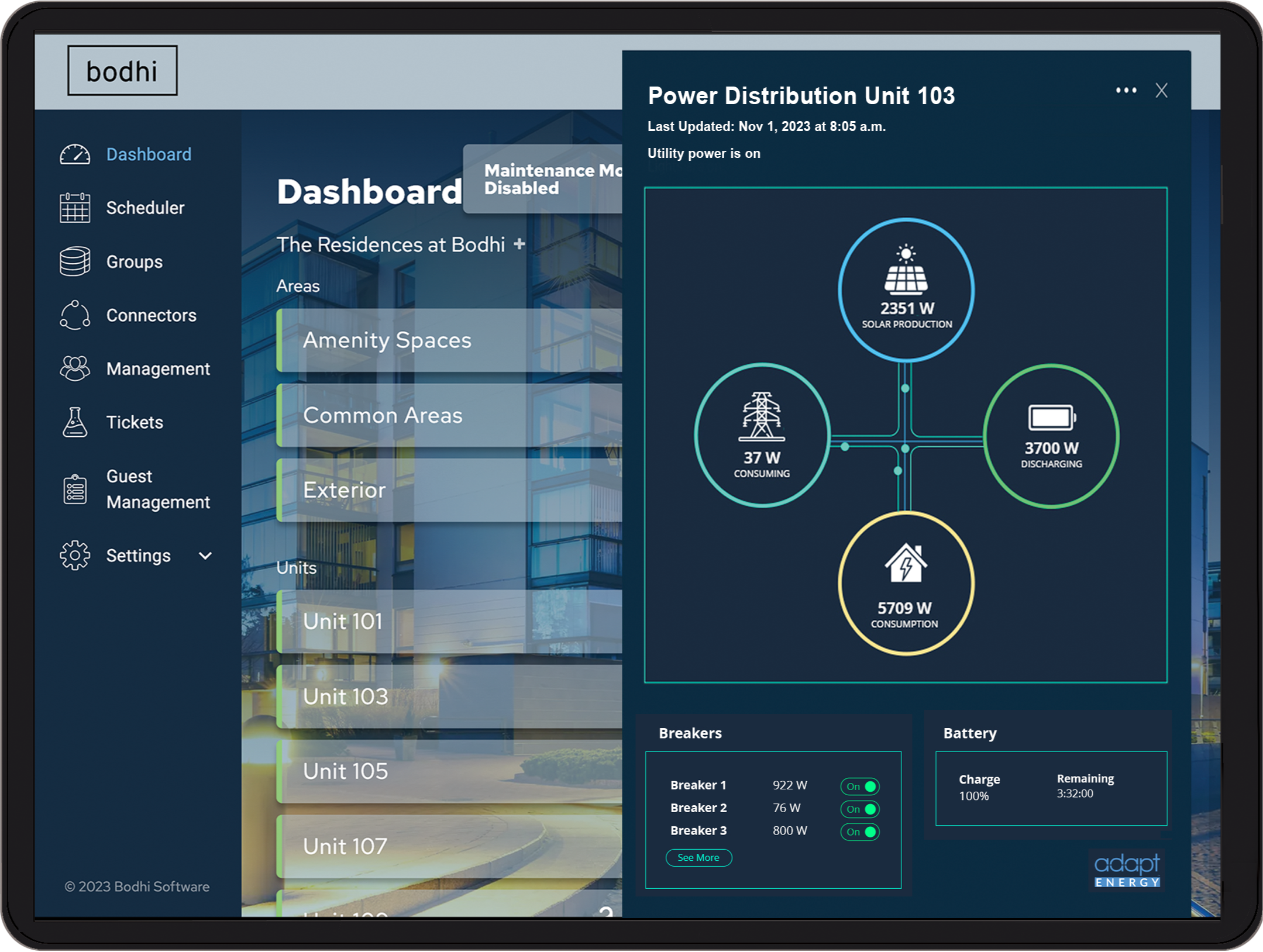Click See More breakers button

point(700,857)
